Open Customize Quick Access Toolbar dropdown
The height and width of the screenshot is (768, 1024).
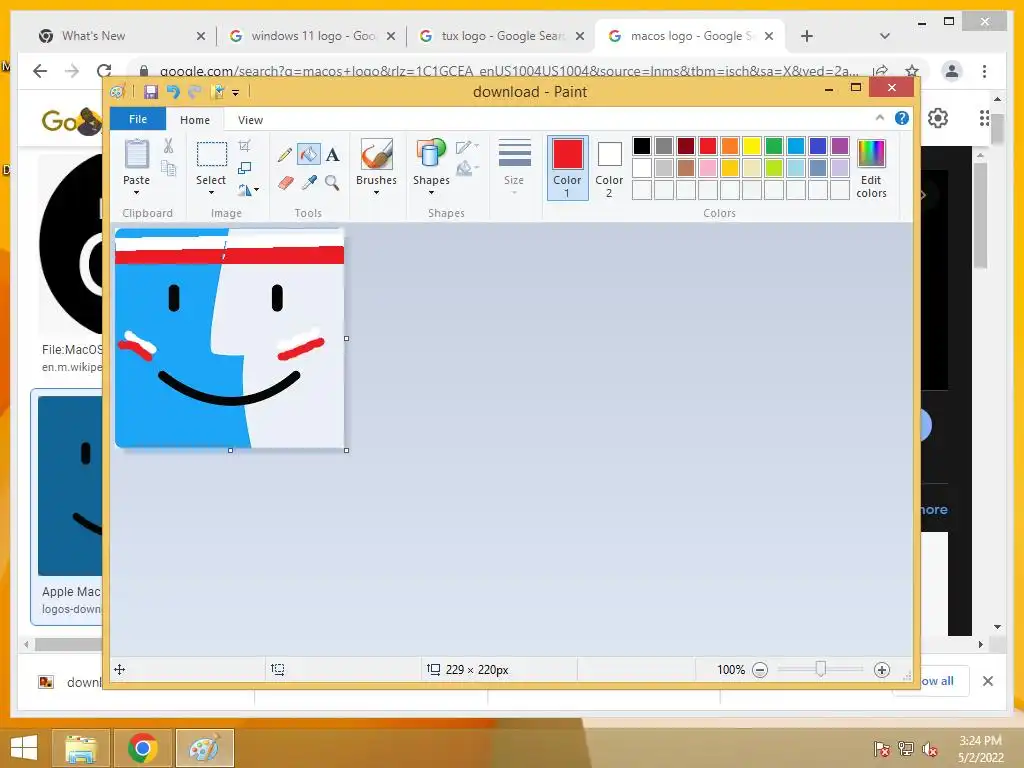tap(235, 93)
